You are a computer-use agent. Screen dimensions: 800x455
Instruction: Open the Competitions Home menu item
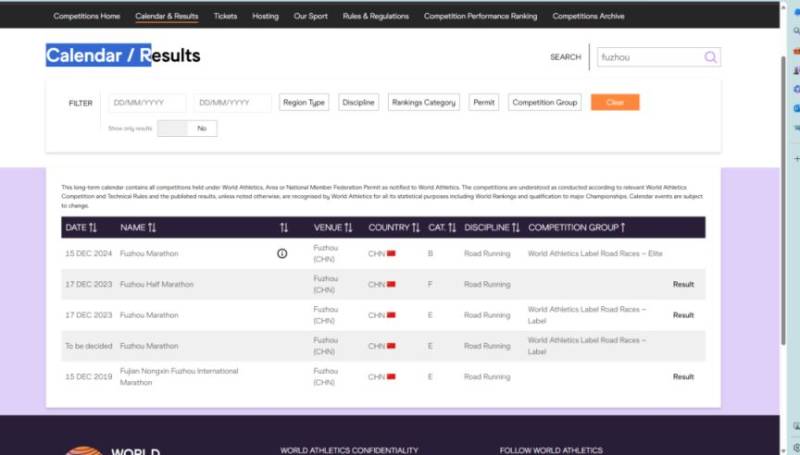click(x=86, y=16)
